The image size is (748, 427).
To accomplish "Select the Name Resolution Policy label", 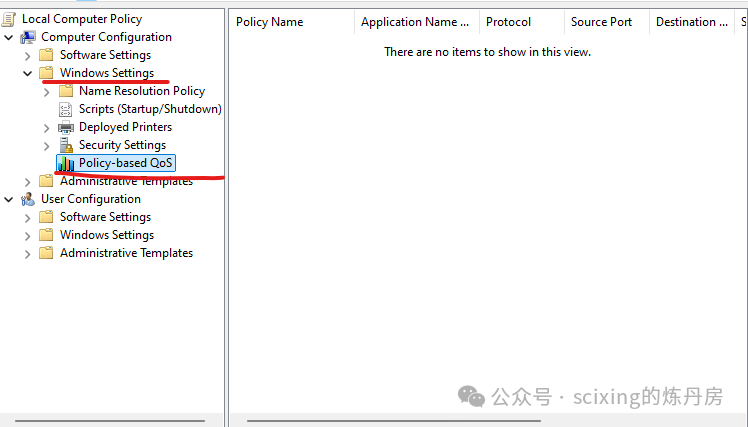I will click(x=142, y=91).
